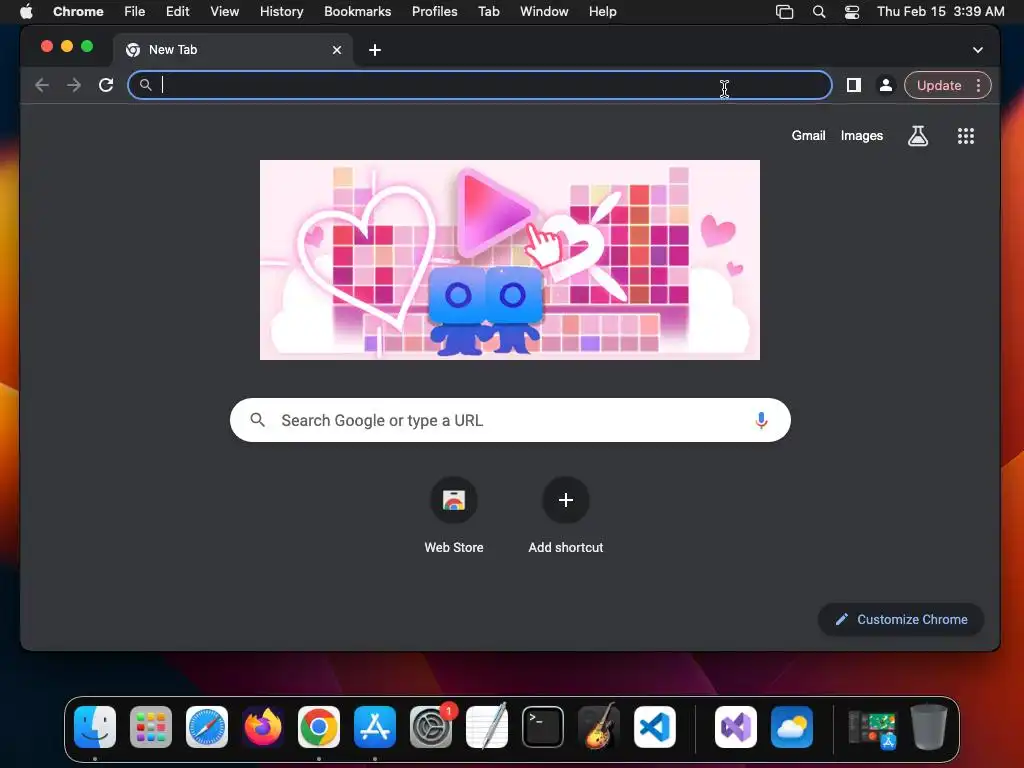
Task: Open the Apple menu
Action: click(x=26, y=12)
